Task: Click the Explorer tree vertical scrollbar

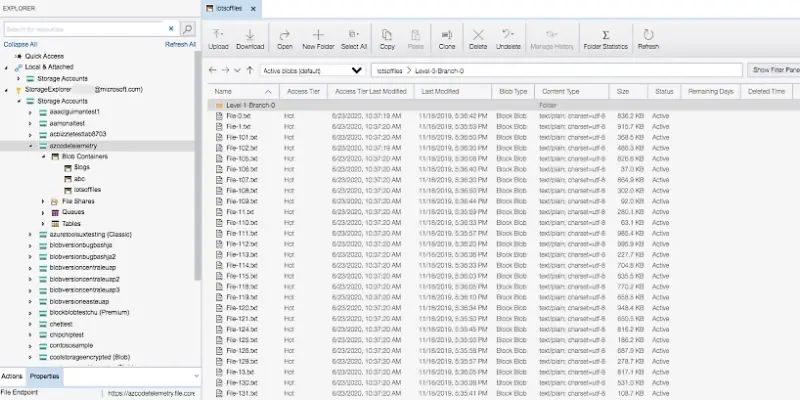Action: point(197,165)
